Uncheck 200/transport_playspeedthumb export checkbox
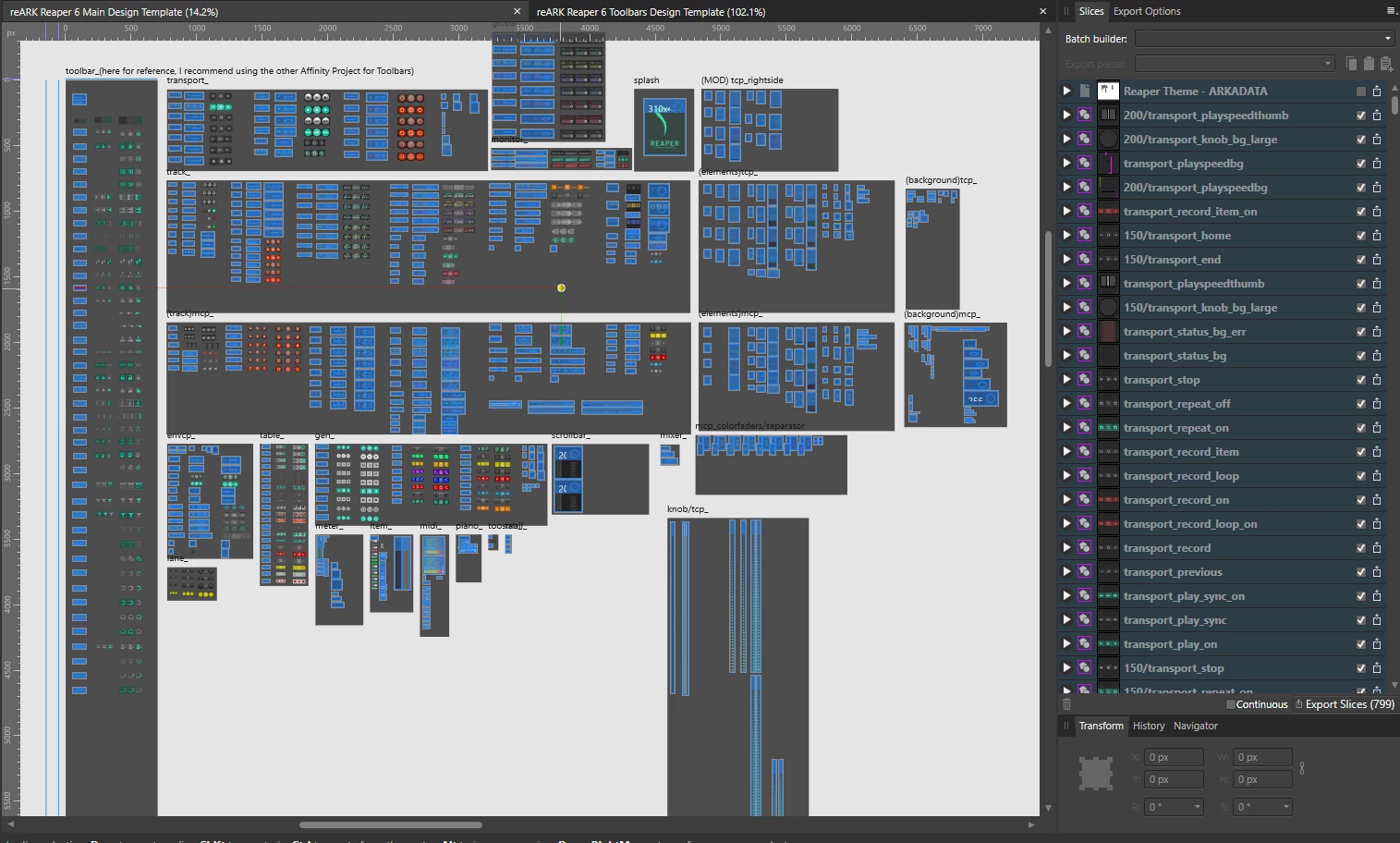The image size is (1400, 843). click(1360, 116)
